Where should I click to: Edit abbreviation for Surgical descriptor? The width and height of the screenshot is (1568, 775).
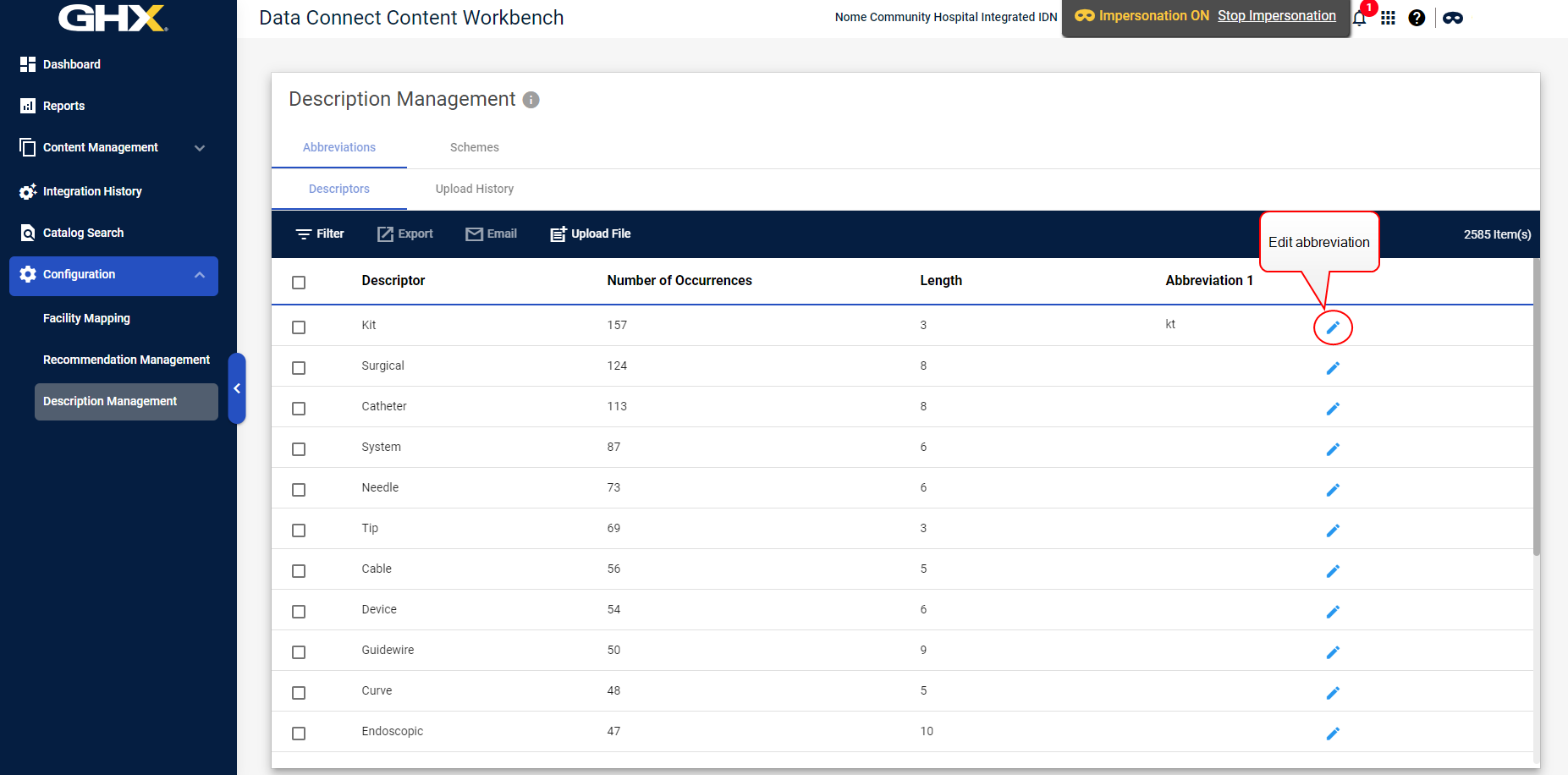(x=1333, y=368)
